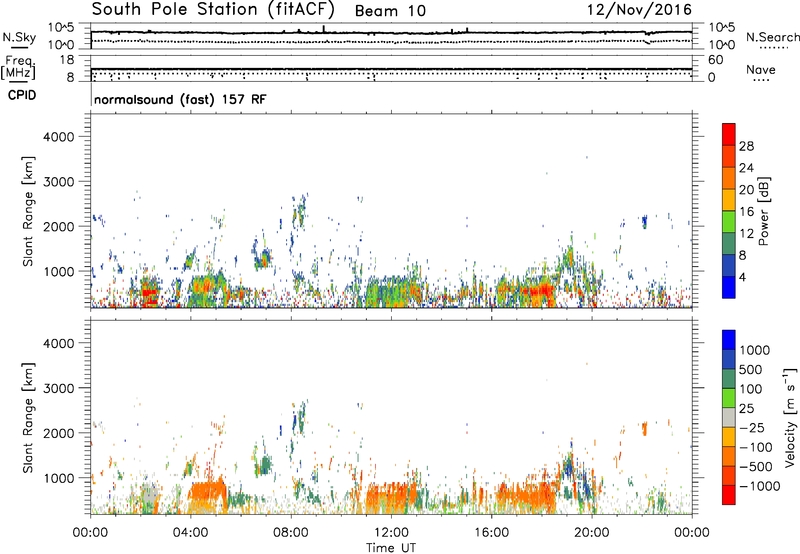
Task: Click the "-1000" Velocity colorbar tick label
Action: pyautogui.click(x=760, y=486)
